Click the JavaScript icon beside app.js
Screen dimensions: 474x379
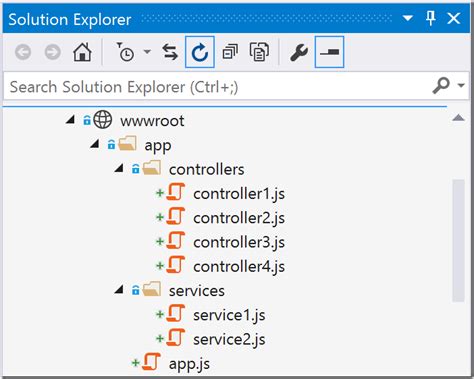[151, 362]
